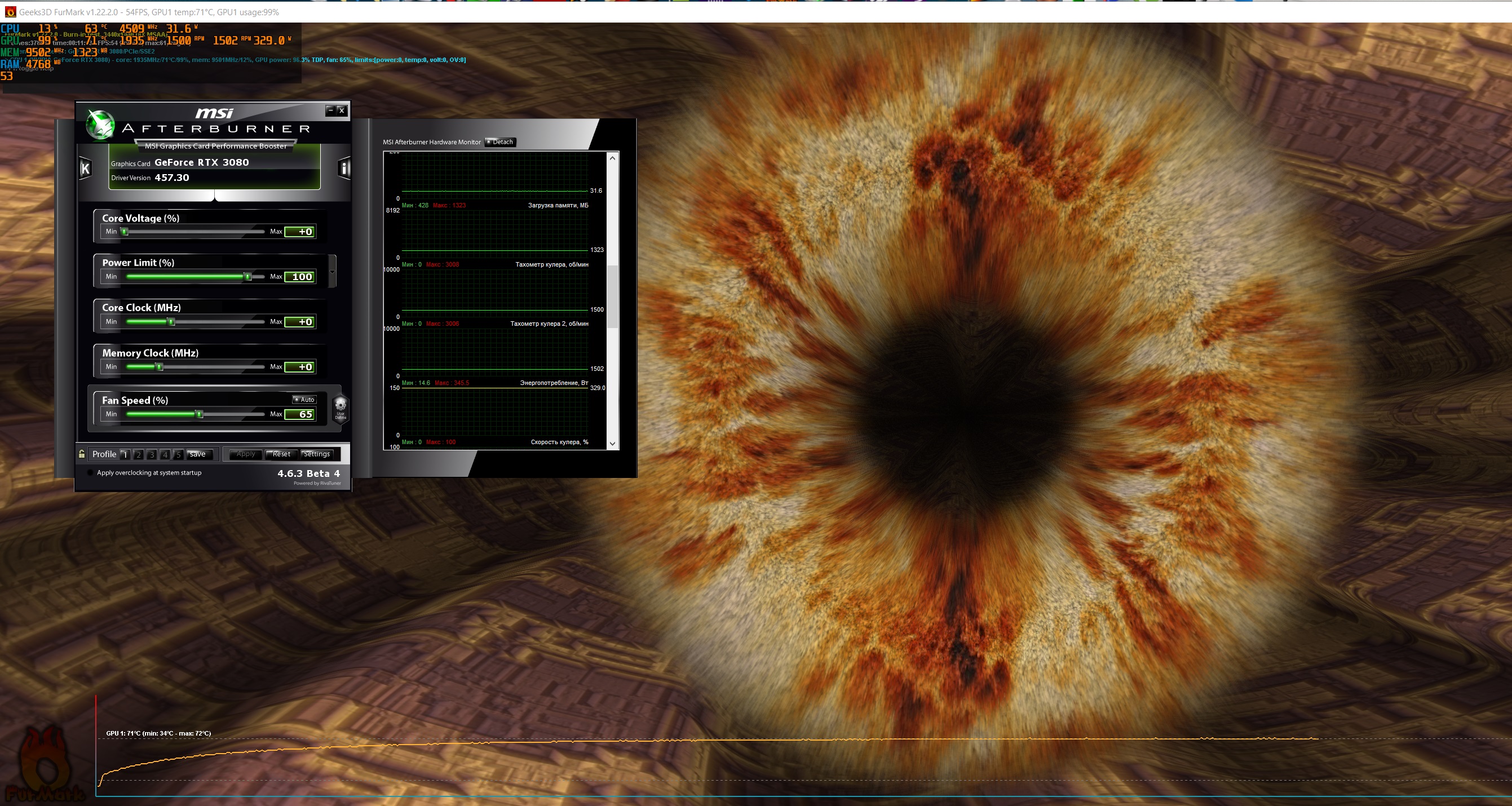1512x806 pixels.
Task: Click the MSI Afterburner dragon logo
Action: pyautogui.click(x=100, y=125)
